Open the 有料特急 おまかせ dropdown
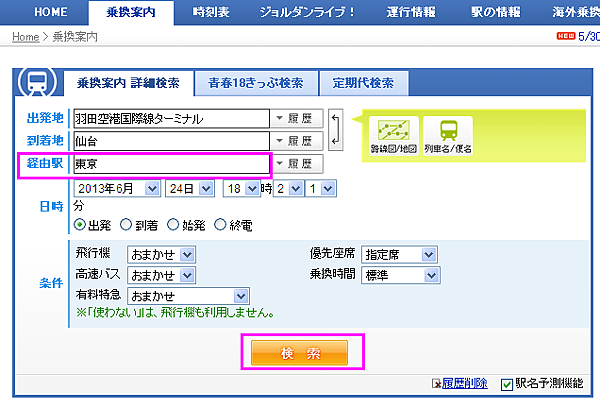The height and width of the screenshot is (408, 600). tap(188, 296)
